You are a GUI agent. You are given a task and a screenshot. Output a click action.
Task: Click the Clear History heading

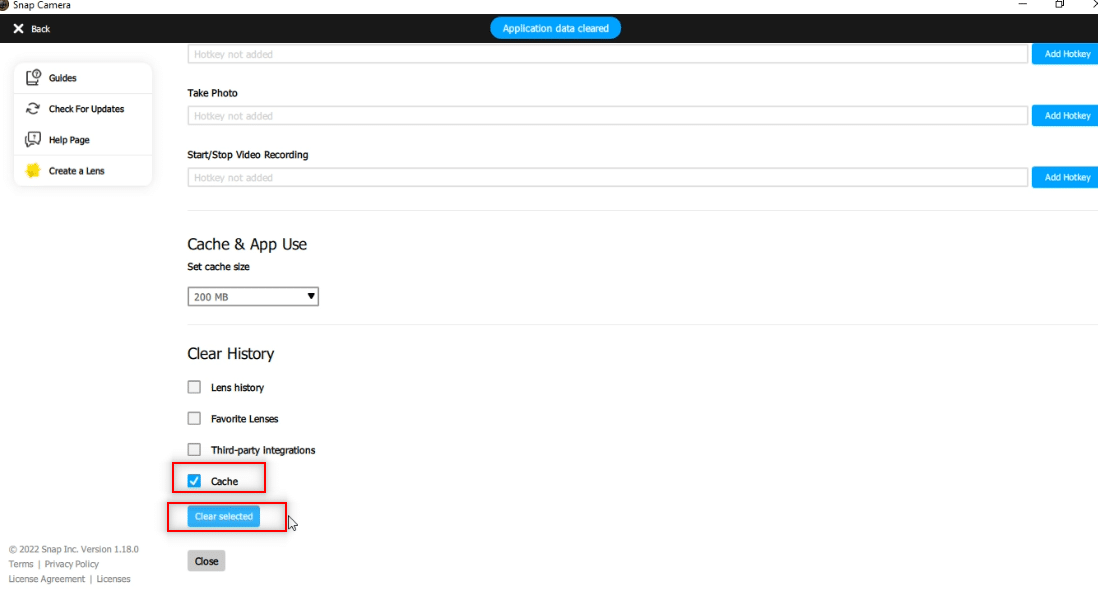pos(230,354)
